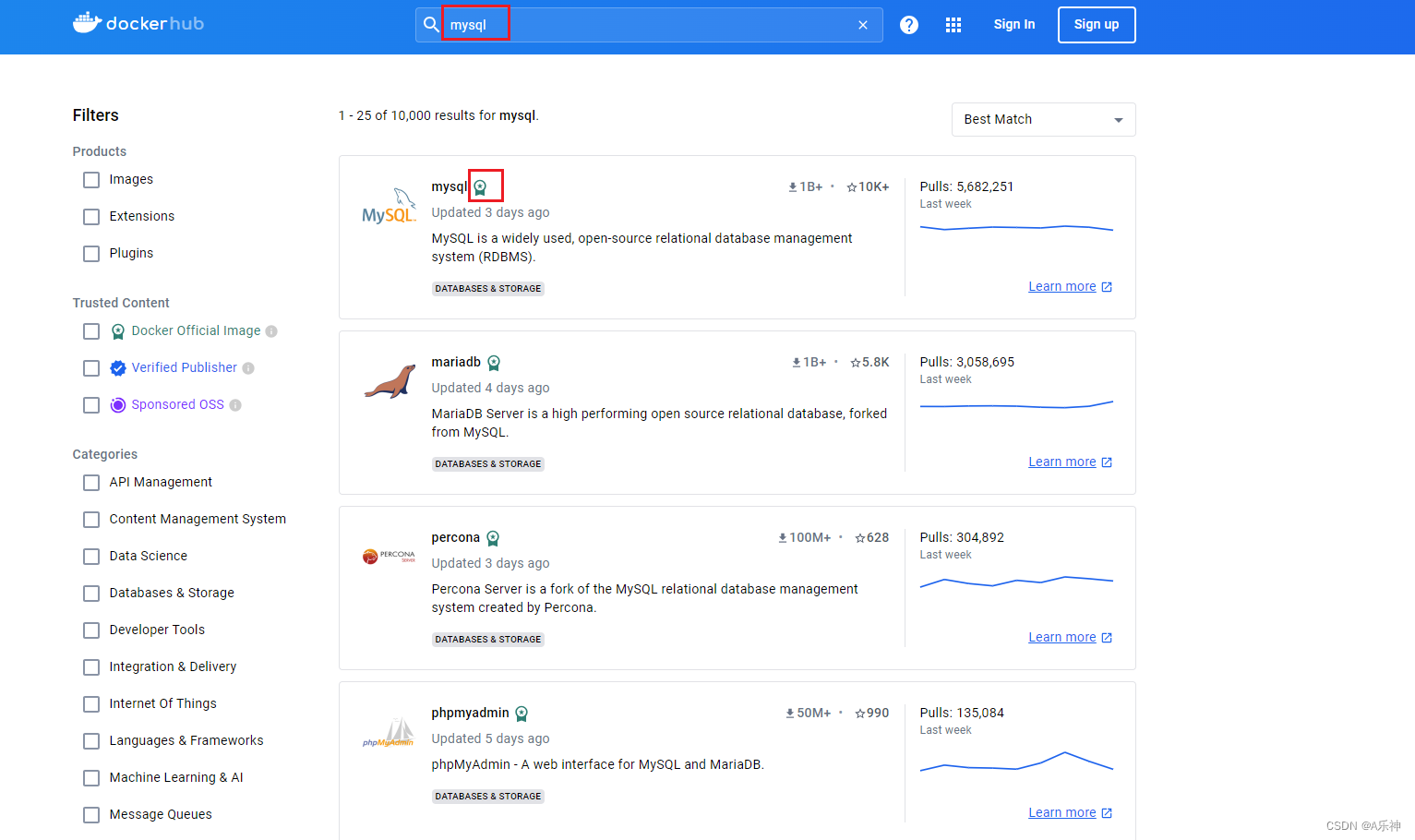The width and height of the screenshot is (1415, 840).
Task: Enable the Verified Publisher checkbox
Action: point(91,368)
